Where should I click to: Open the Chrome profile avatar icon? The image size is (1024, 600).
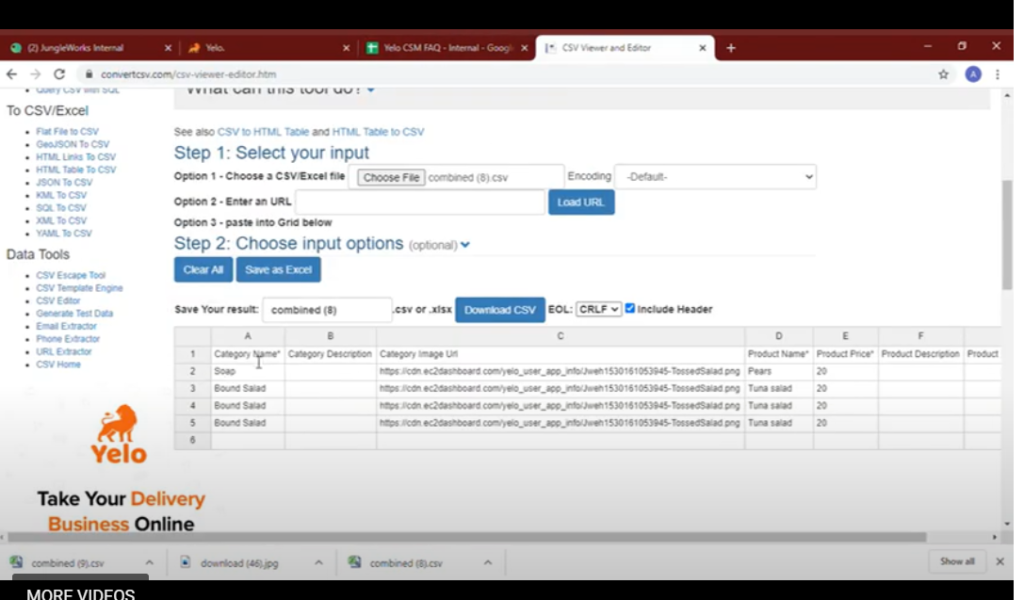point(973,74)
